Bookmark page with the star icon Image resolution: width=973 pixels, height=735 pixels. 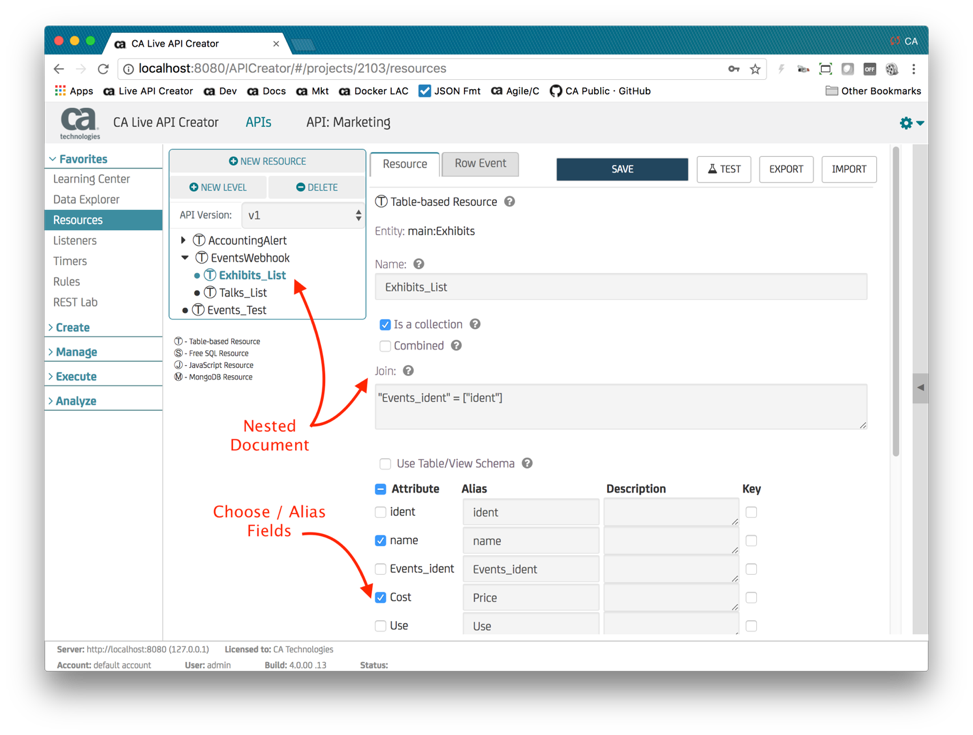pos(755,69)
